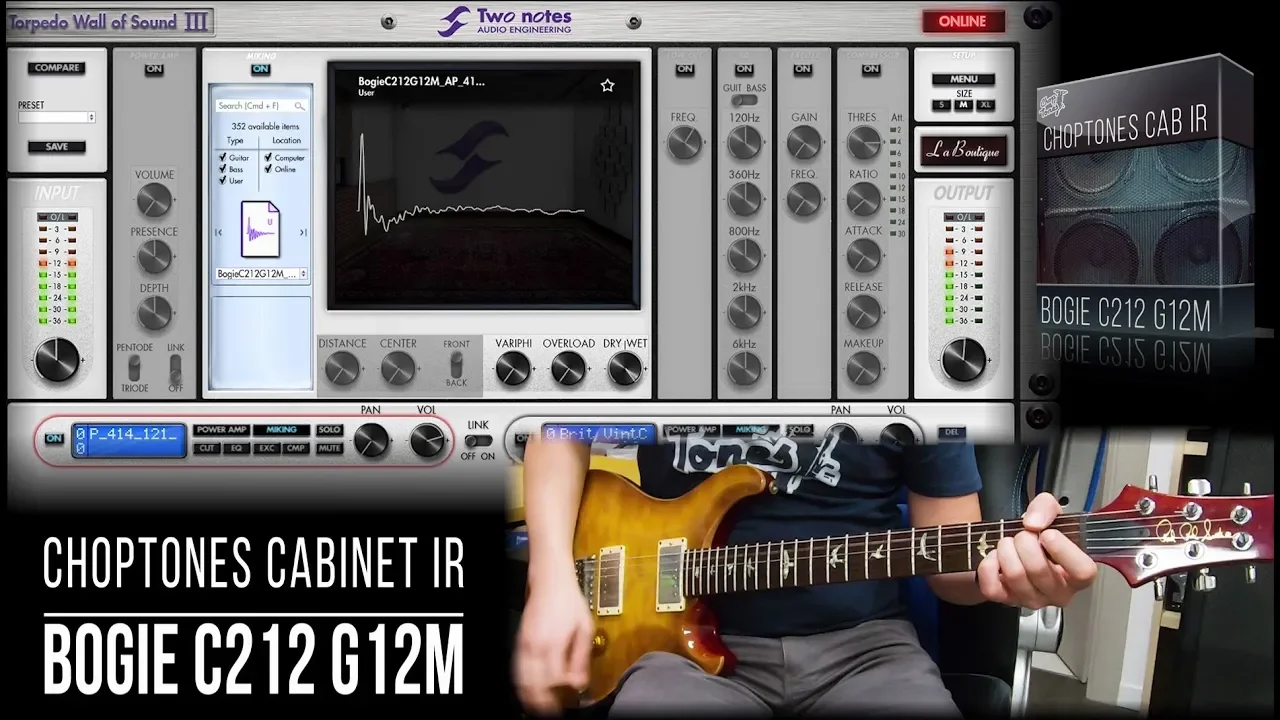Click the power amp VOLUME knob
The height and width of the screenshot is (720, 1280).
tap(154, 200)
